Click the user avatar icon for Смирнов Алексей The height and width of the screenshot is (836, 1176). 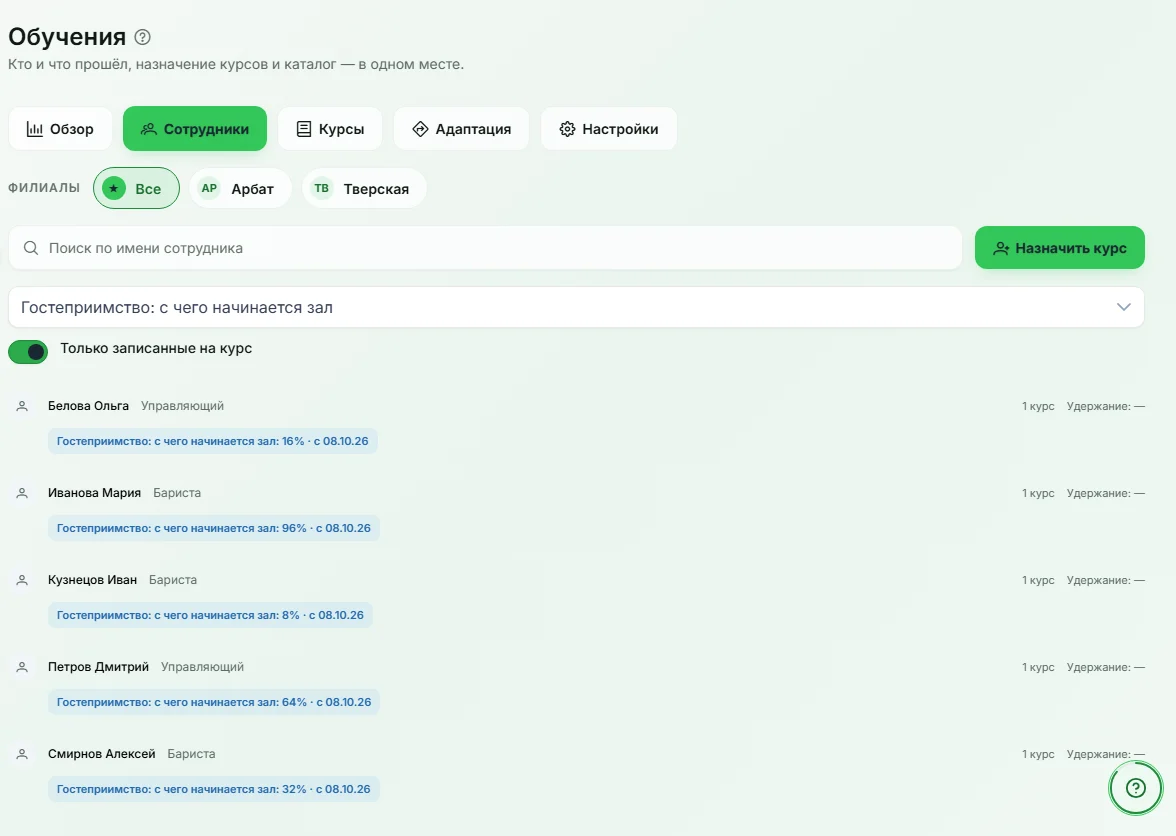[x=22, y=754]
